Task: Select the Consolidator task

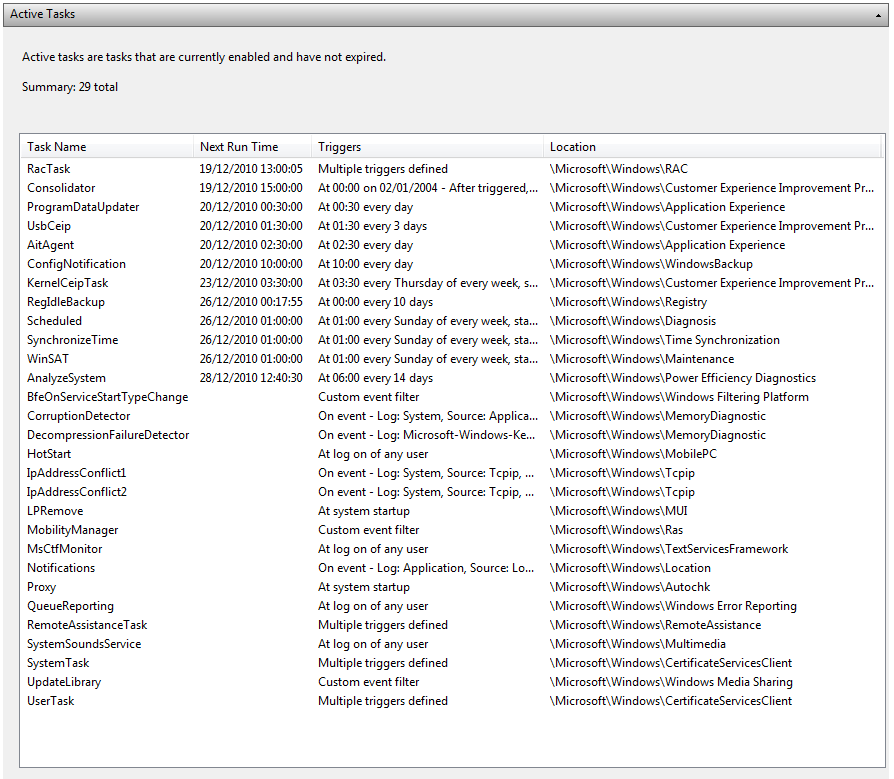Action: [452, 188]
